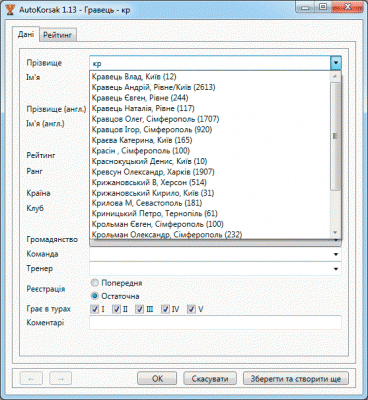
Task: Click the AutoKorsak trophy icon in title bar
Action: tap(10, 10)
